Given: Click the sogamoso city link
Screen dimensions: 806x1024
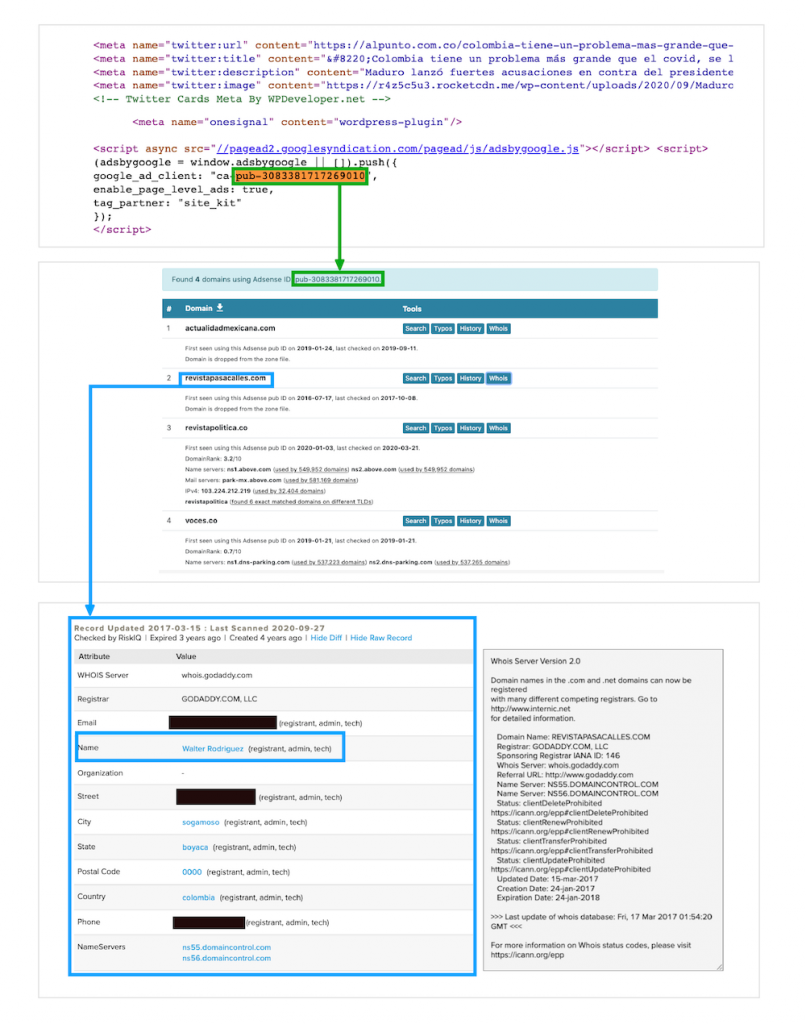Looking at the screenshot, I should [x=201, y=822].
